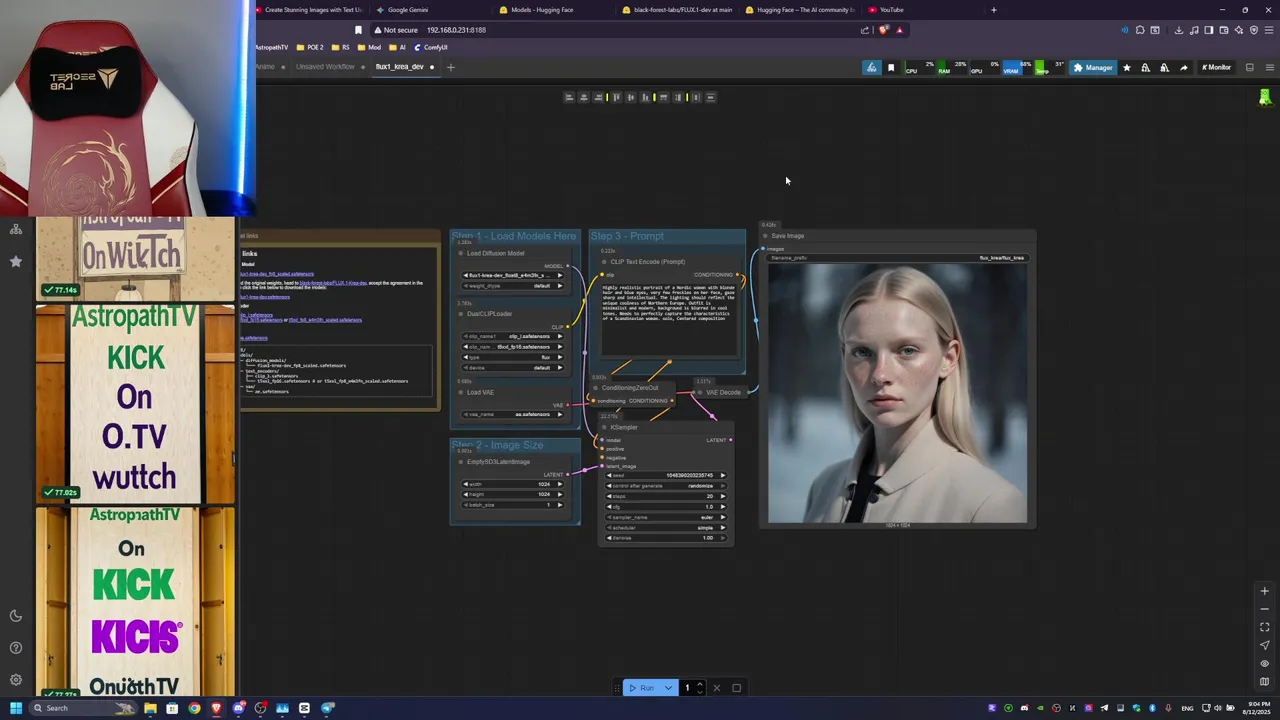This screenshot has height=720, width=1280.
Task: Open the device dropdown in DualCLIPLoader
Action: click(x=513, y=367)
